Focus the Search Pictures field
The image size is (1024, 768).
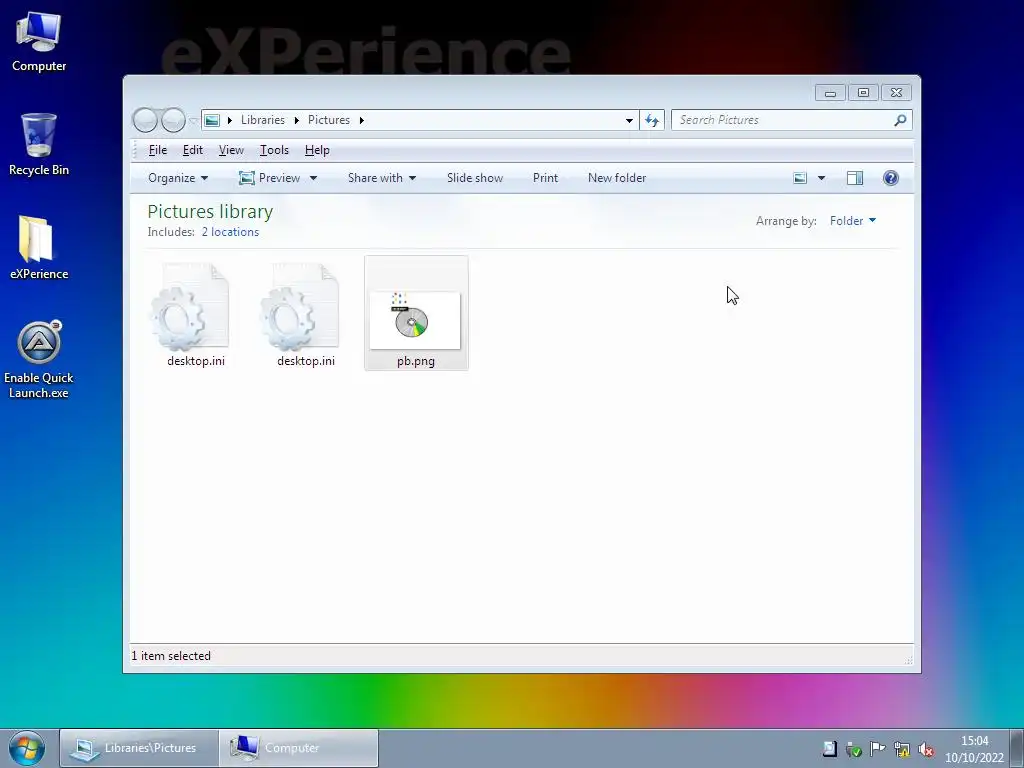784,120
